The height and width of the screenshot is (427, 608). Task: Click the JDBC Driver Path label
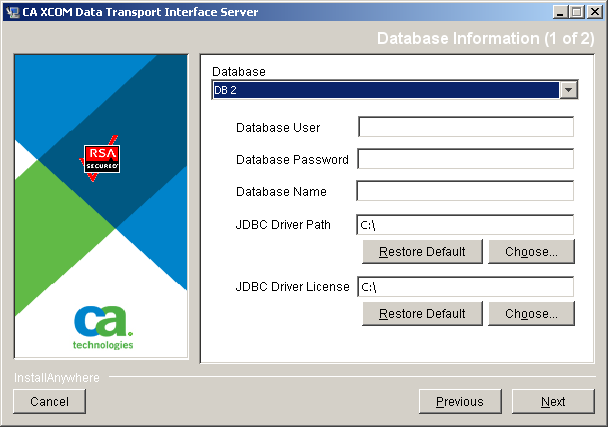(283, 225)
